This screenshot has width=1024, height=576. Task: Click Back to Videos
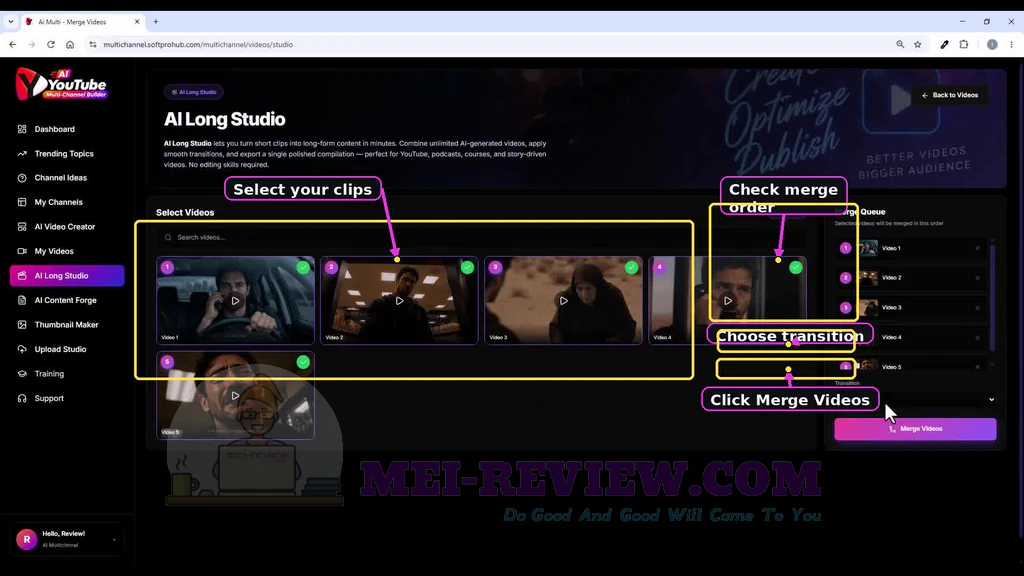pos(950,95)
